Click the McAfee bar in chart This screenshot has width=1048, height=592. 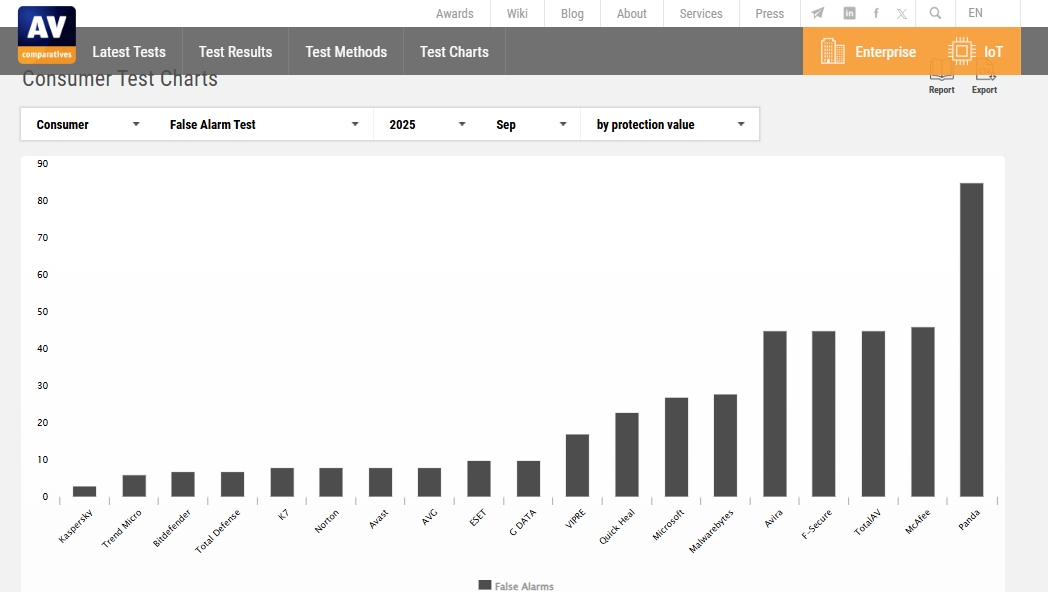(923, 412)
